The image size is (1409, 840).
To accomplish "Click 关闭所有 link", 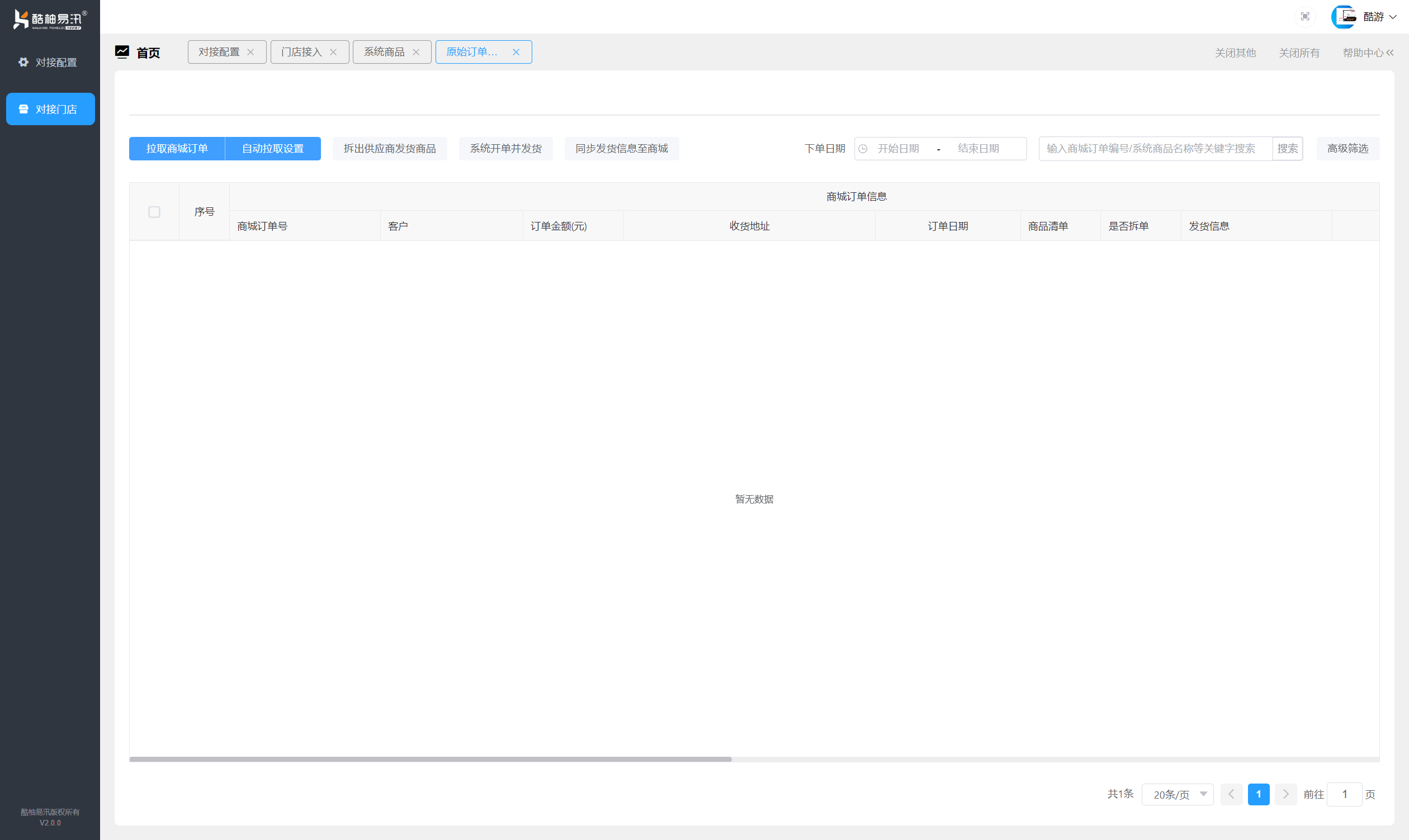I will click(1299, 53).
